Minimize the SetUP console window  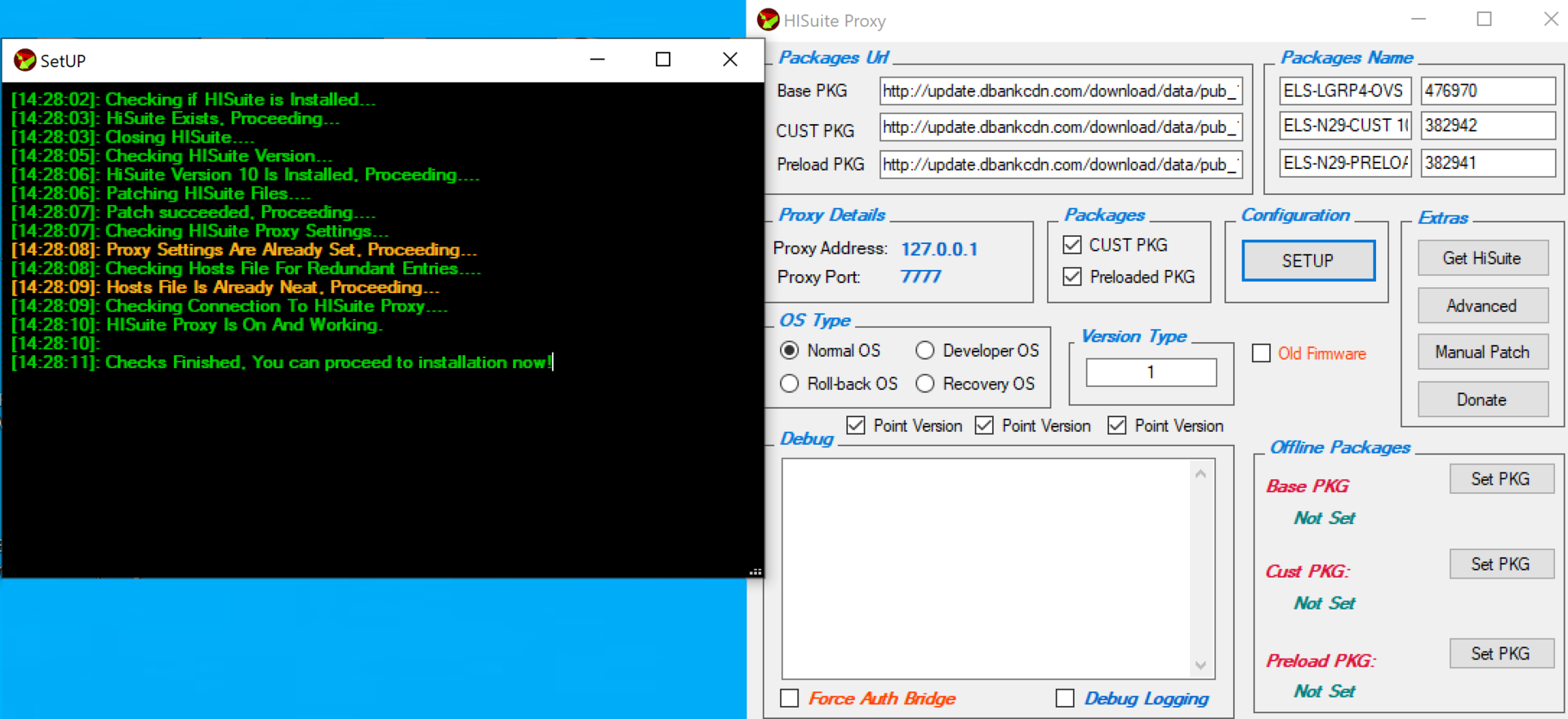click(x=597, y=60)
